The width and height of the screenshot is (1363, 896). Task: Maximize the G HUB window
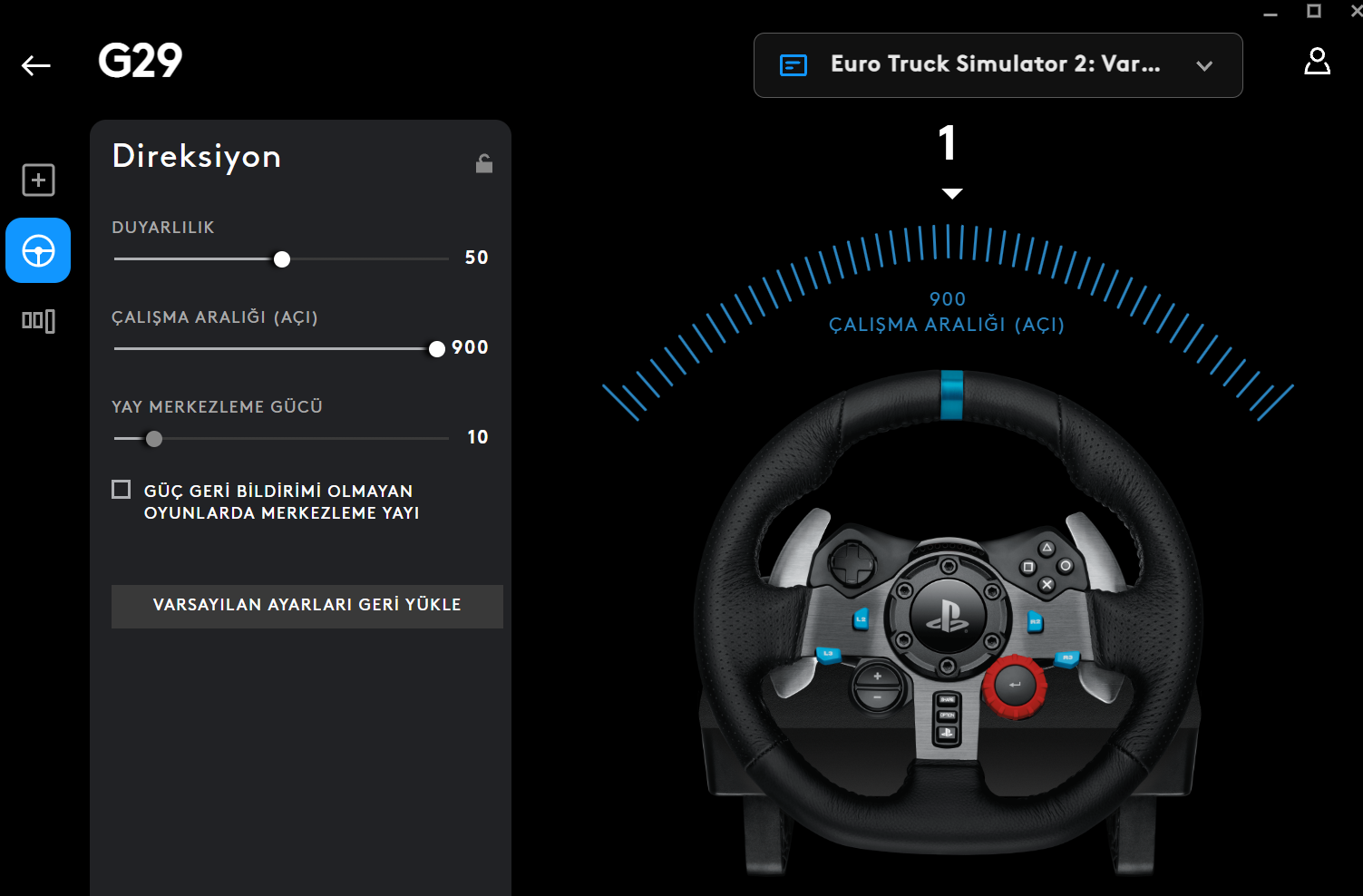[1313, 11]
